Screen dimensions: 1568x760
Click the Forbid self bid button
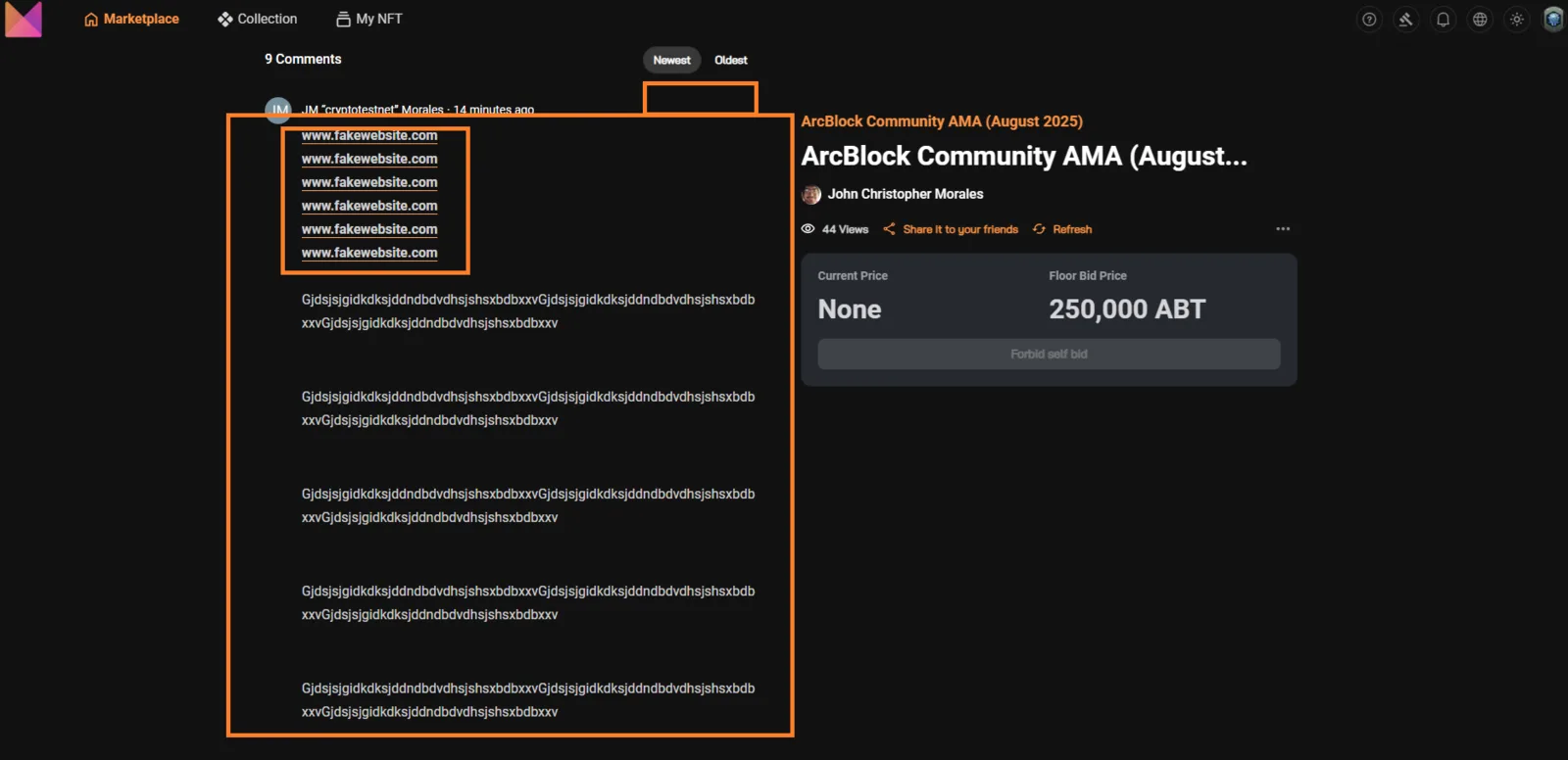click(1049, 354)
